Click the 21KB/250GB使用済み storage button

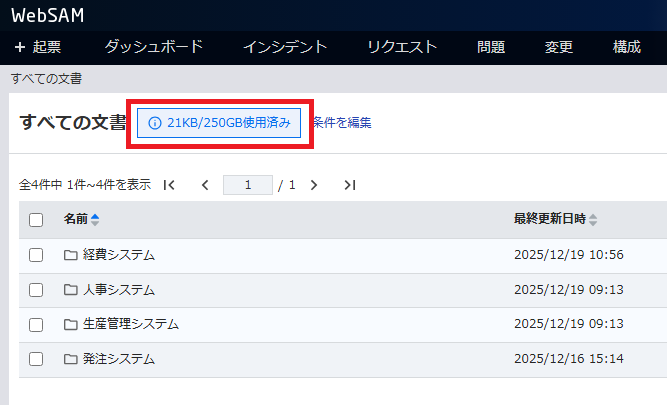(x=219, y=123)
